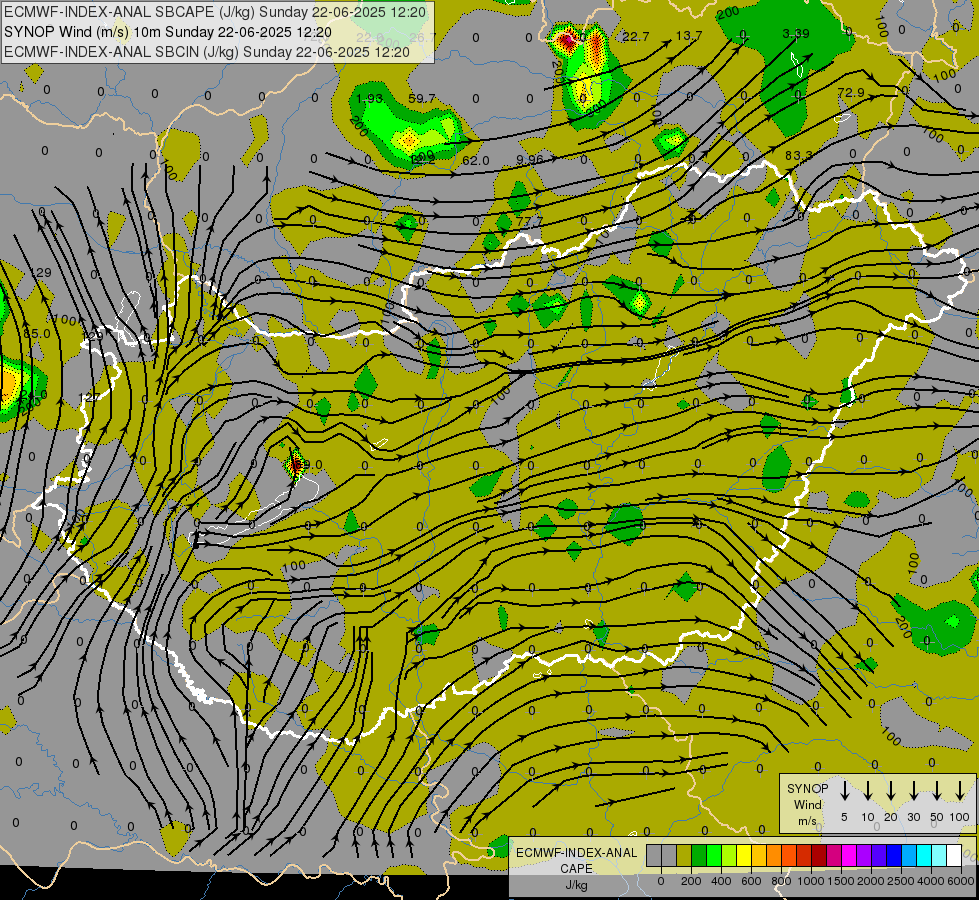Click the 59.7 value on the map
The width and height of the screenshot is (979, 900).
coord(421,99)
